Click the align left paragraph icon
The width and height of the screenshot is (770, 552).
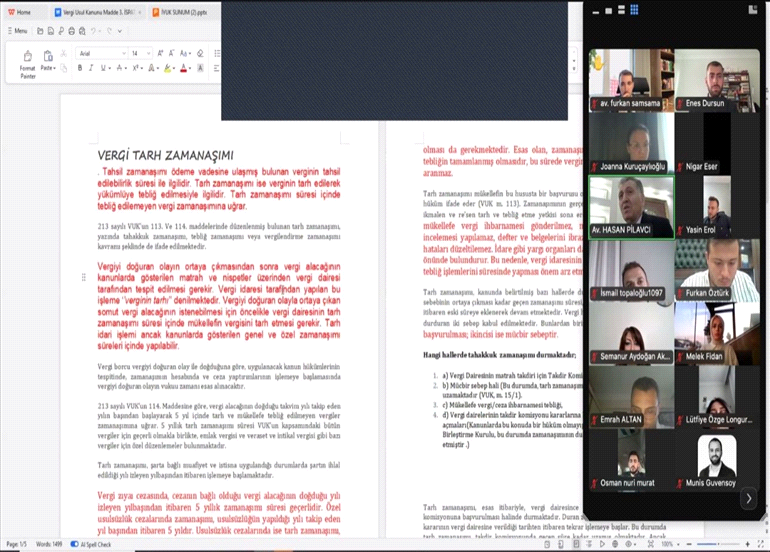217,68
